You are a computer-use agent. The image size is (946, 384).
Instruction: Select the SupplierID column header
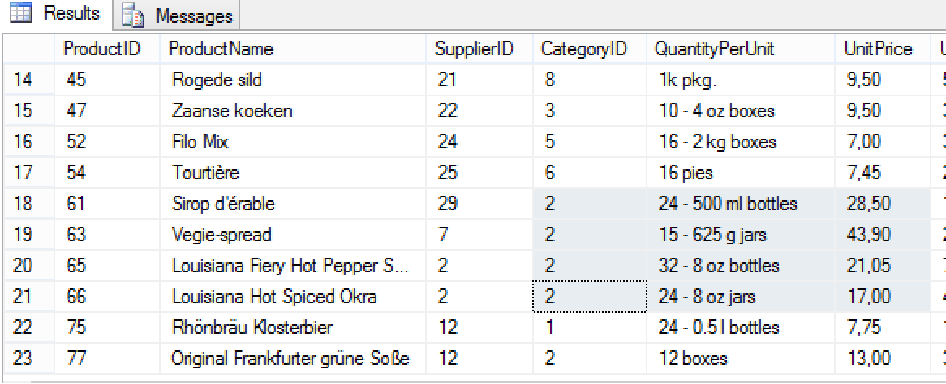point(479,49)
